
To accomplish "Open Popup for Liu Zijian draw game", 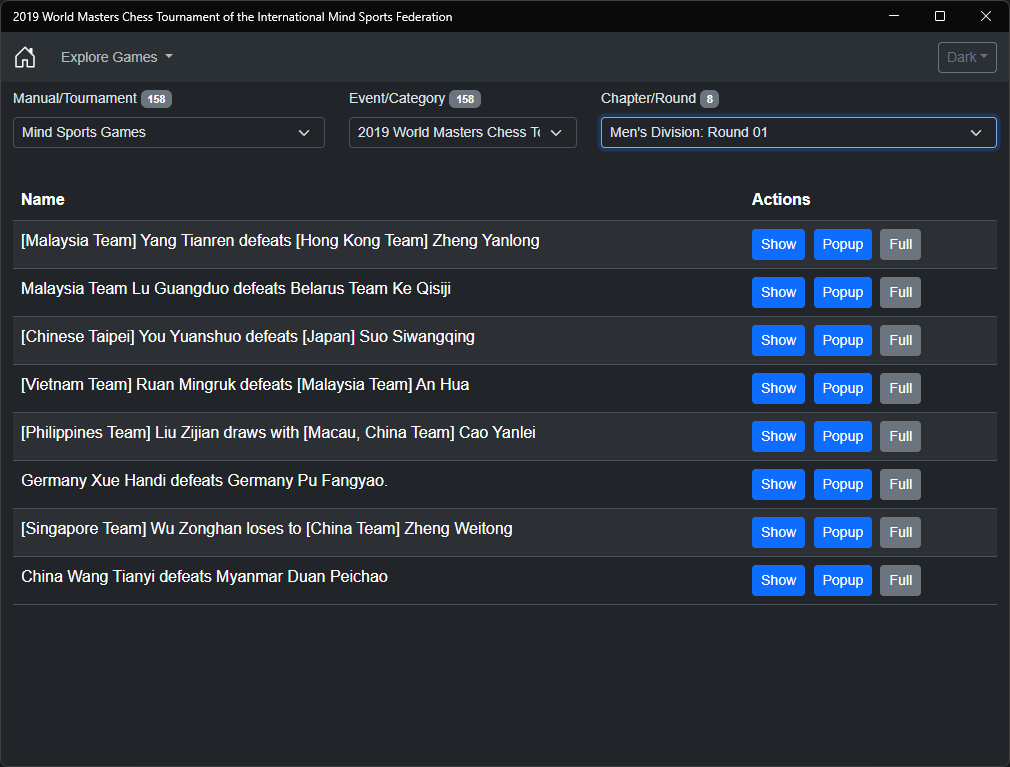I will pos(843,437).
